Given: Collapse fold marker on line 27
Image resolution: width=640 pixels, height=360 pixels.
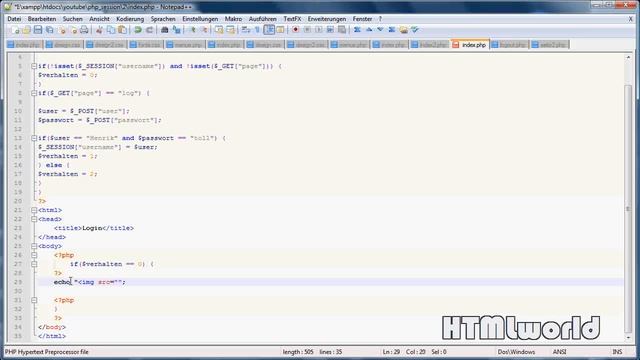Looking at the screenshot, I should pyautogui.click(x=34, y=264).
